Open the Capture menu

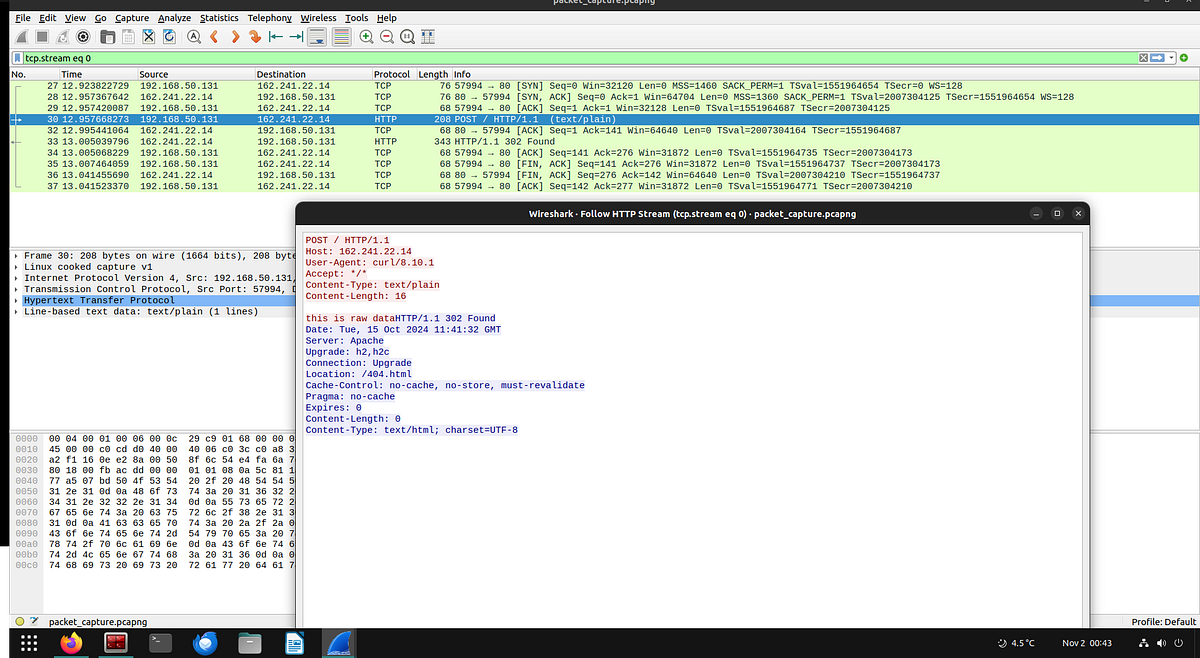[x=132, y=18]
